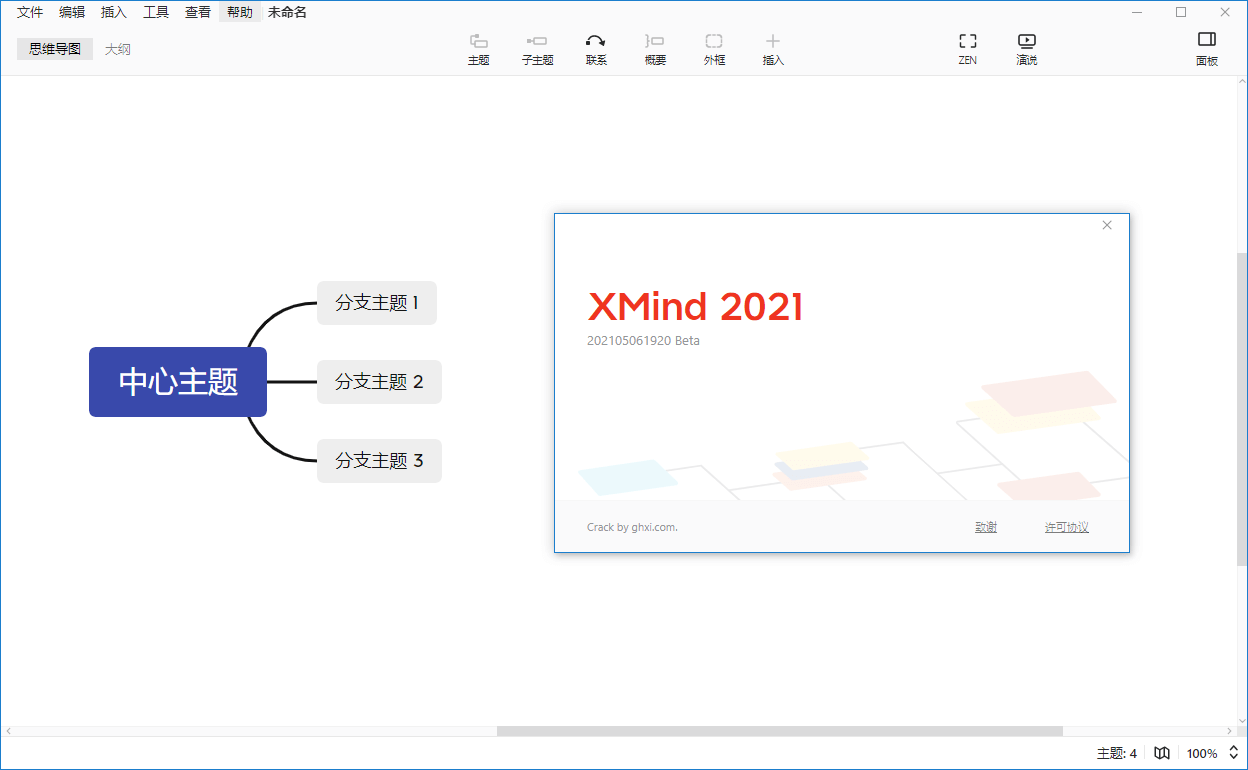The width and height of the screenshot is (1248, 770).
Task: Open the 帮助 menu
Action: [x=240, y=12]
